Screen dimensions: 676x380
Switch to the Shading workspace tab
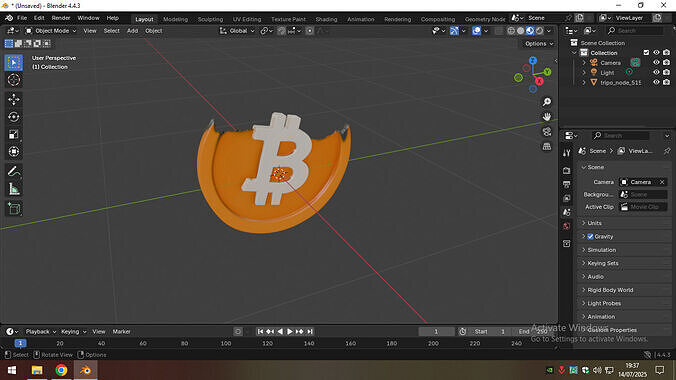pyautogui.click(x=326, y=19)
